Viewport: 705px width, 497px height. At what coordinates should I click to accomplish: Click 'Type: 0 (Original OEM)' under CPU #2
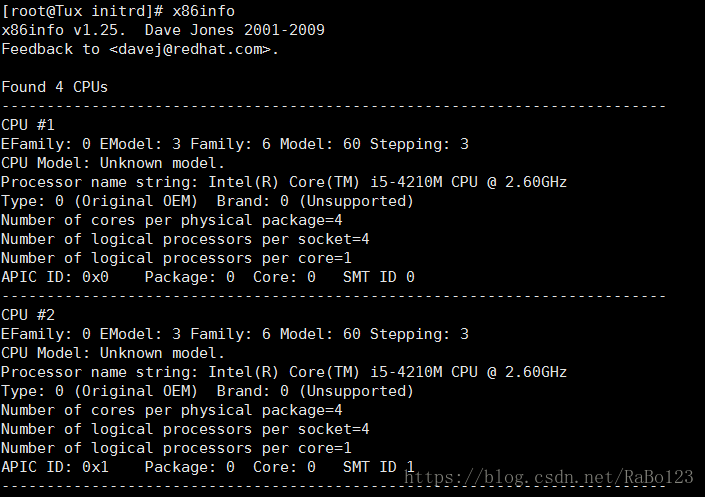pyautogui.click(x=99, y=391)
